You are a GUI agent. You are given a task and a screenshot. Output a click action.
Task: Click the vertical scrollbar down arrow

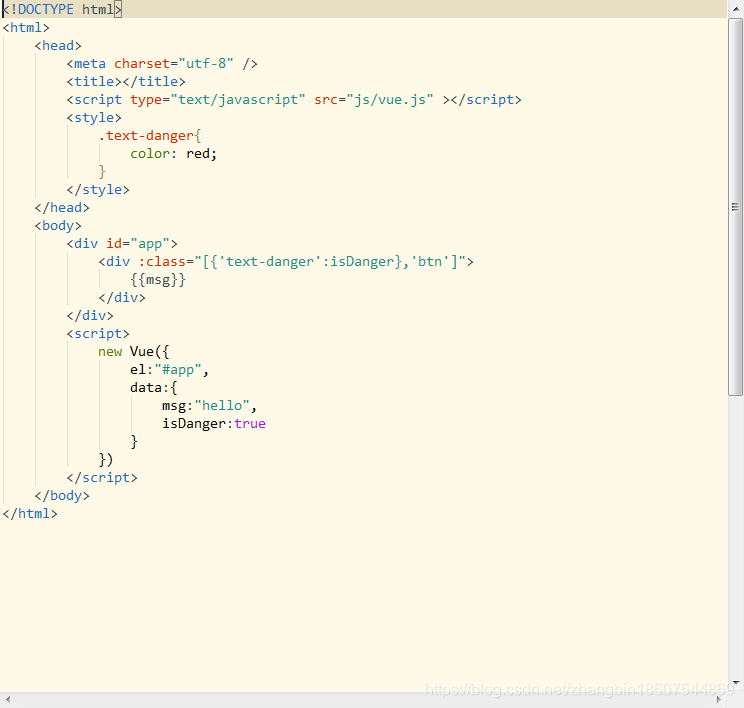[x=736, y=682]
